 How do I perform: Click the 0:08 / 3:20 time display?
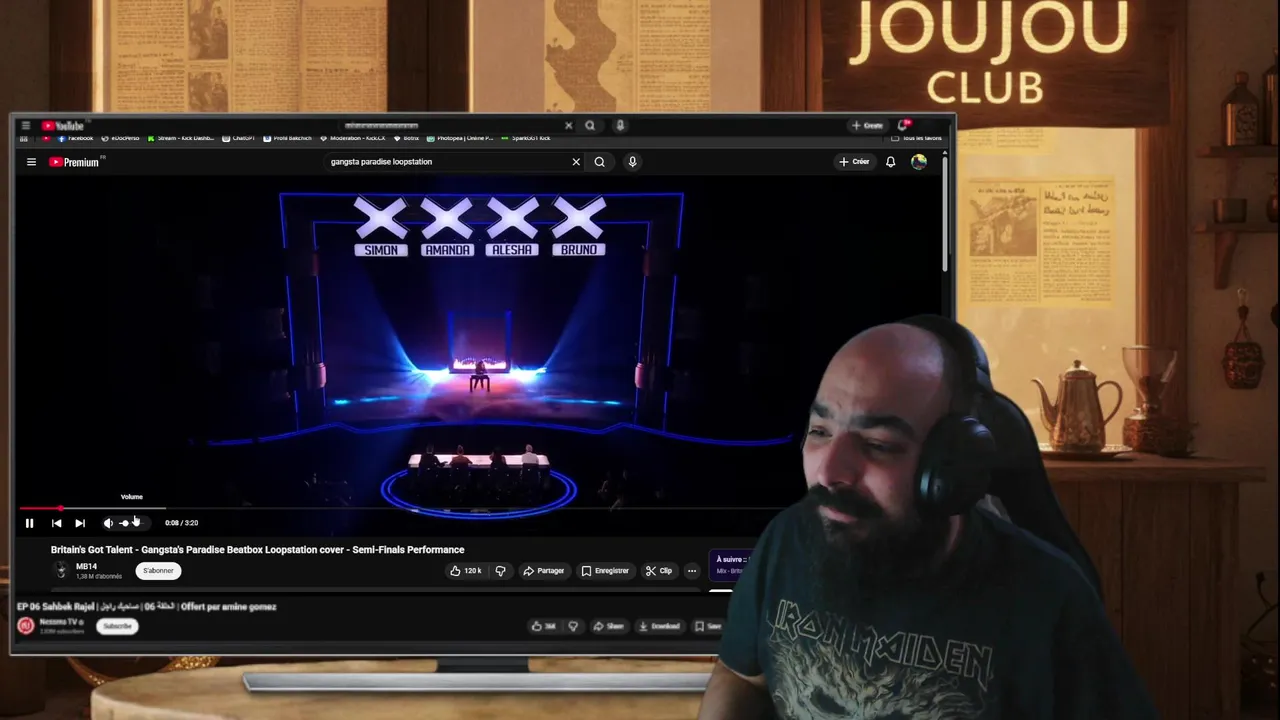(x=182, y=523)
